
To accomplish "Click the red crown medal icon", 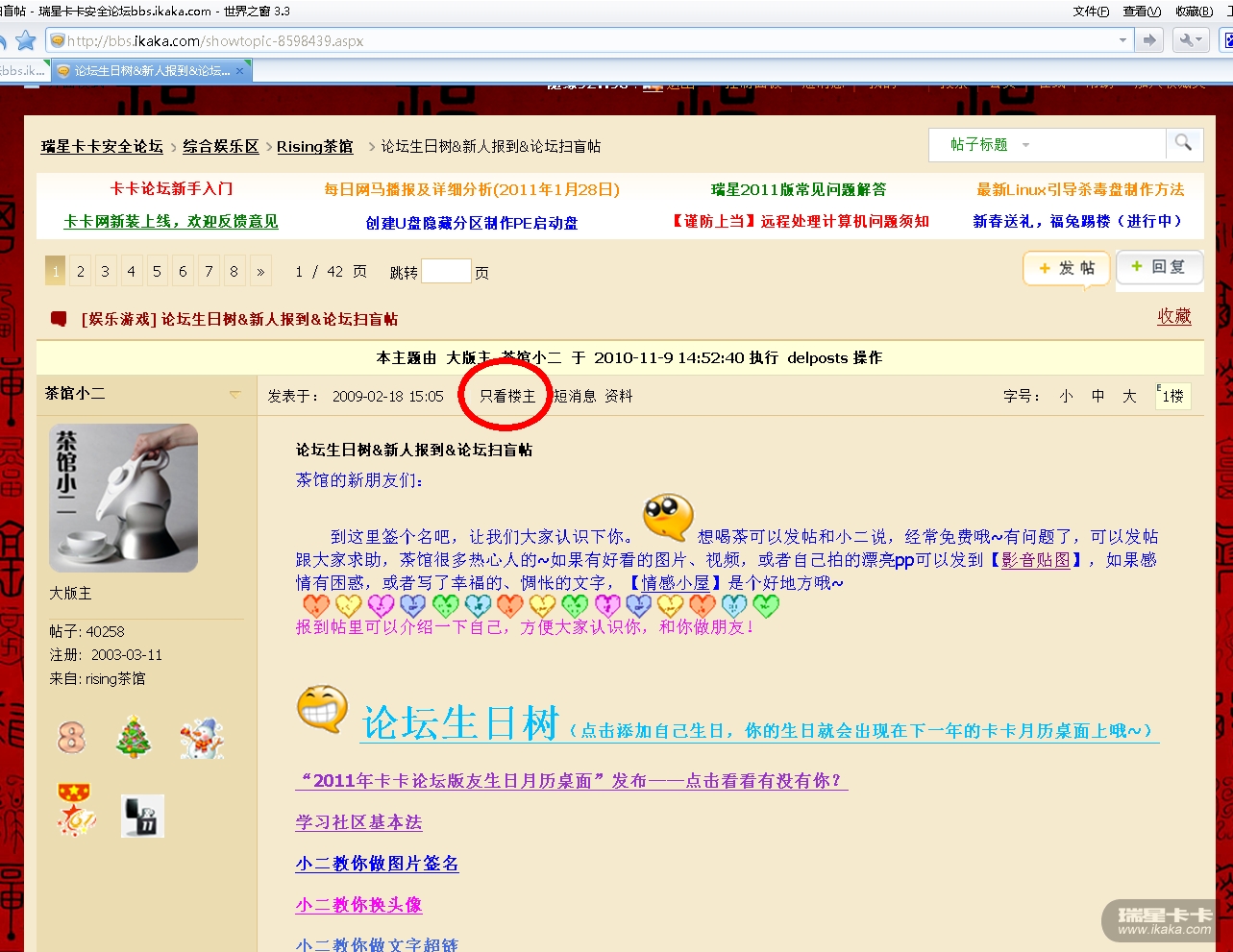I will pyautogui.click(x=76, y=809).
